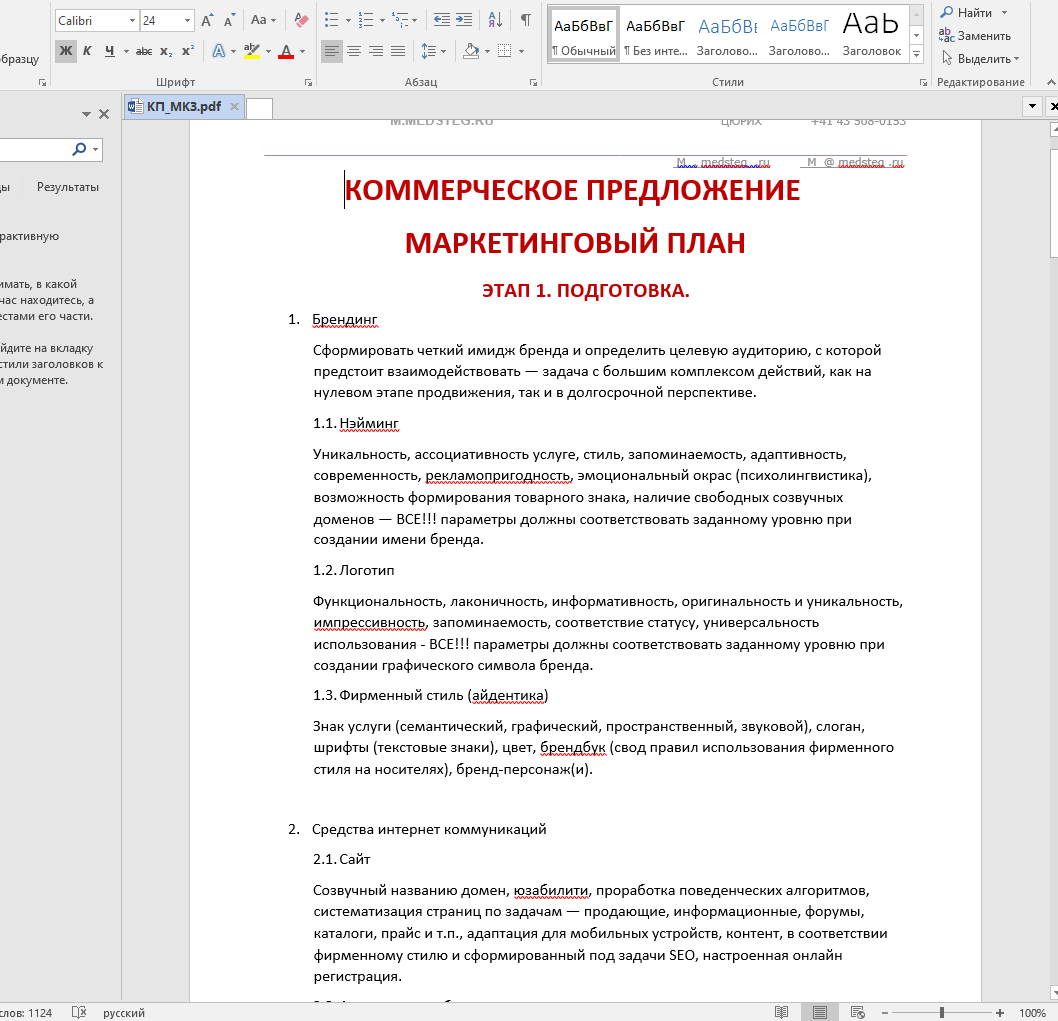Apply shading fill to paragraph

[x=471, y=51]
